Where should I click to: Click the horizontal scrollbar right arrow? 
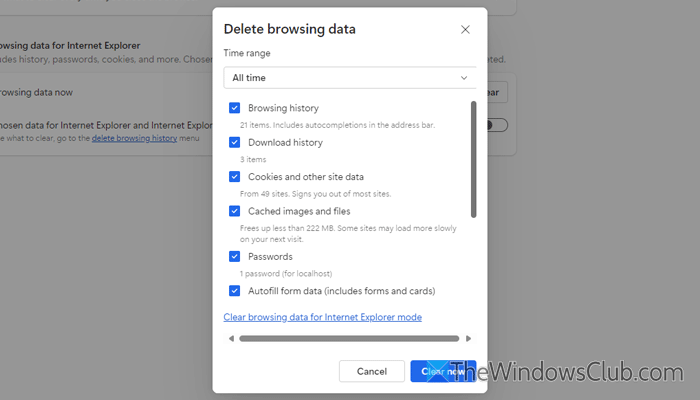point(468,339)
